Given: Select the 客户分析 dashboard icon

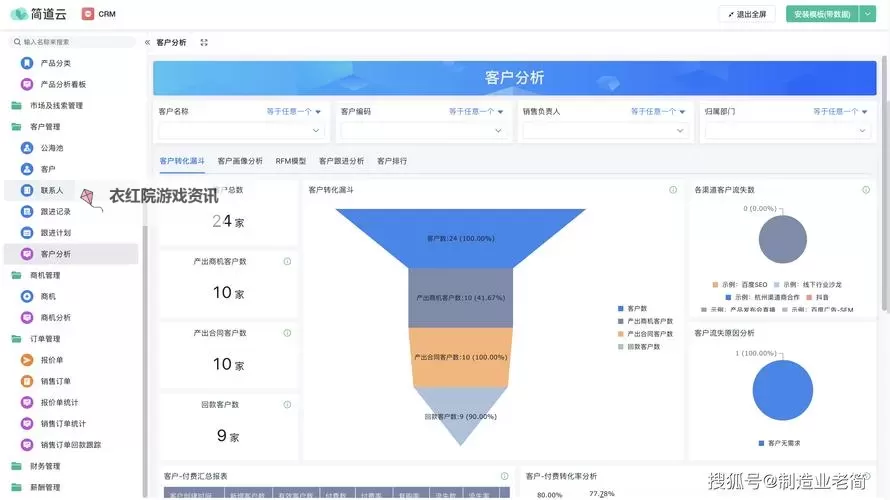Looking at the screenshot, I should (27, 254).
